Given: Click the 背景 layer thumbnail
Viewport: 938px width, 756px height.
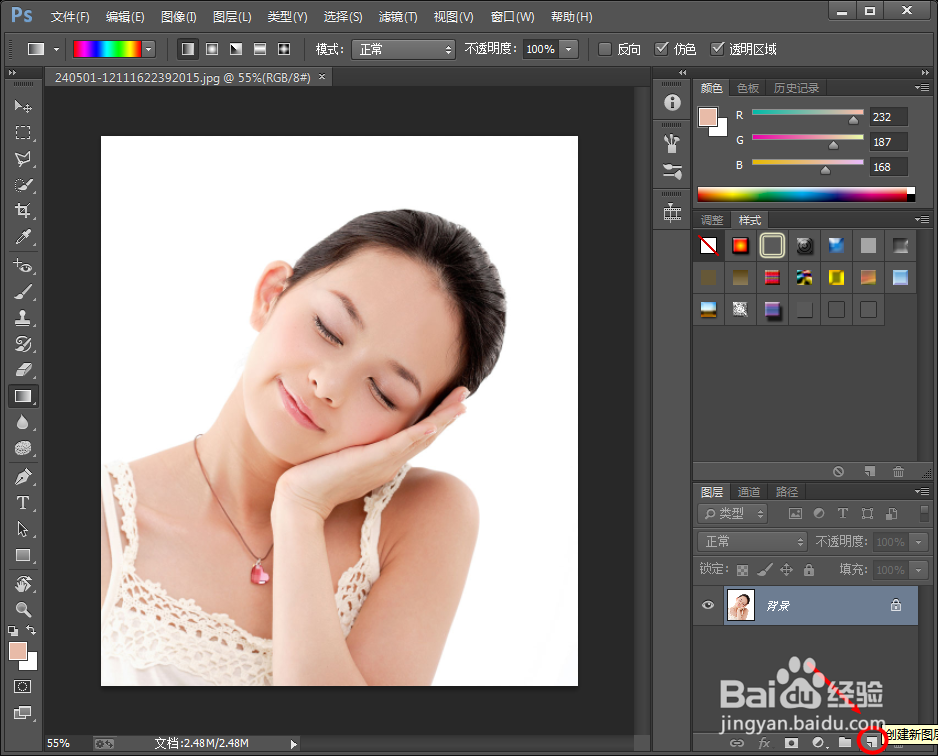Looking at the screenshot, I should [740, 605].
